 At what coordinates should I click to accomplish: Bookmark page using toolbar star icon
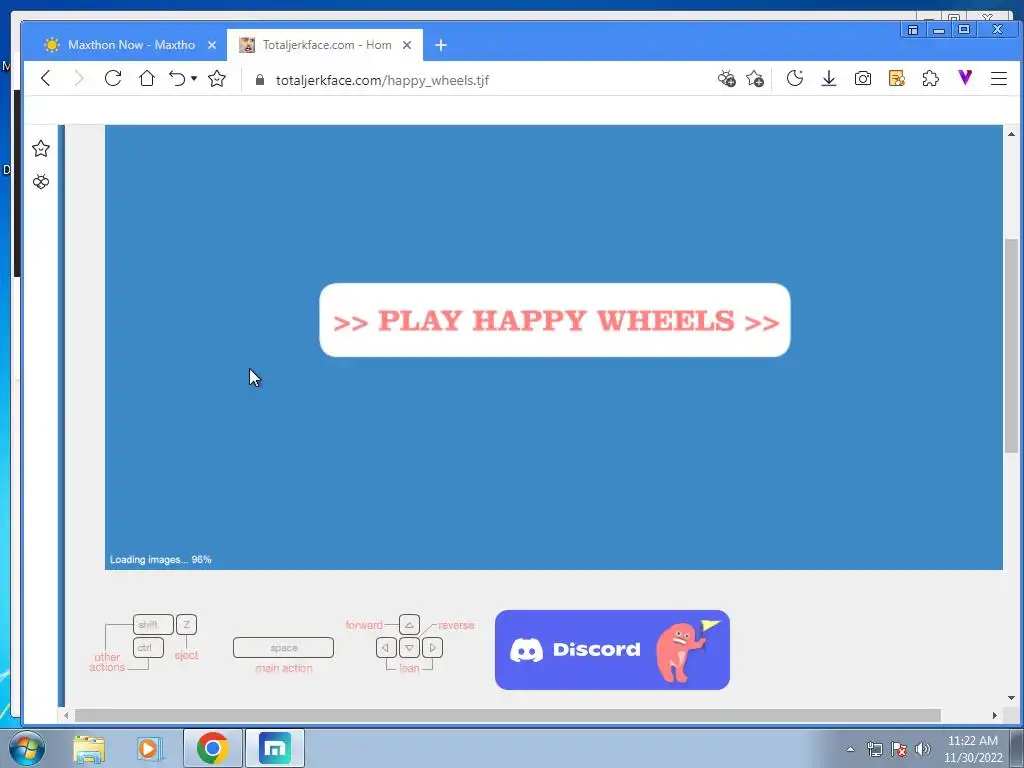click(x=217, y=79)
